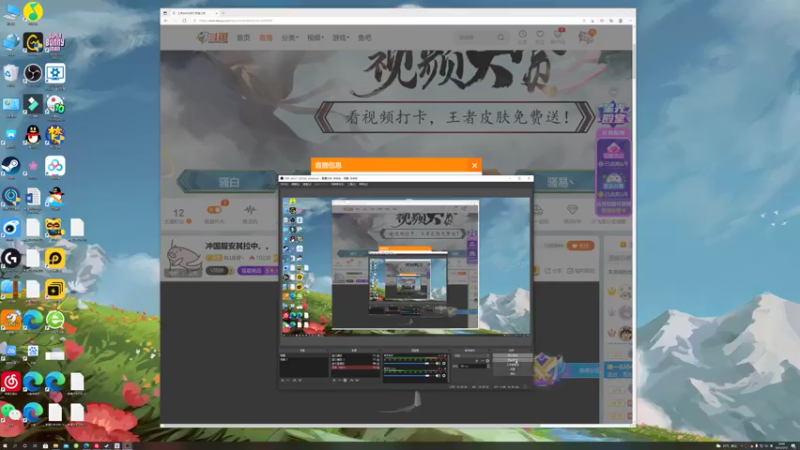Click the stream key waveform icon
Screen dimensions: 800x450
(x=249, y=210)
